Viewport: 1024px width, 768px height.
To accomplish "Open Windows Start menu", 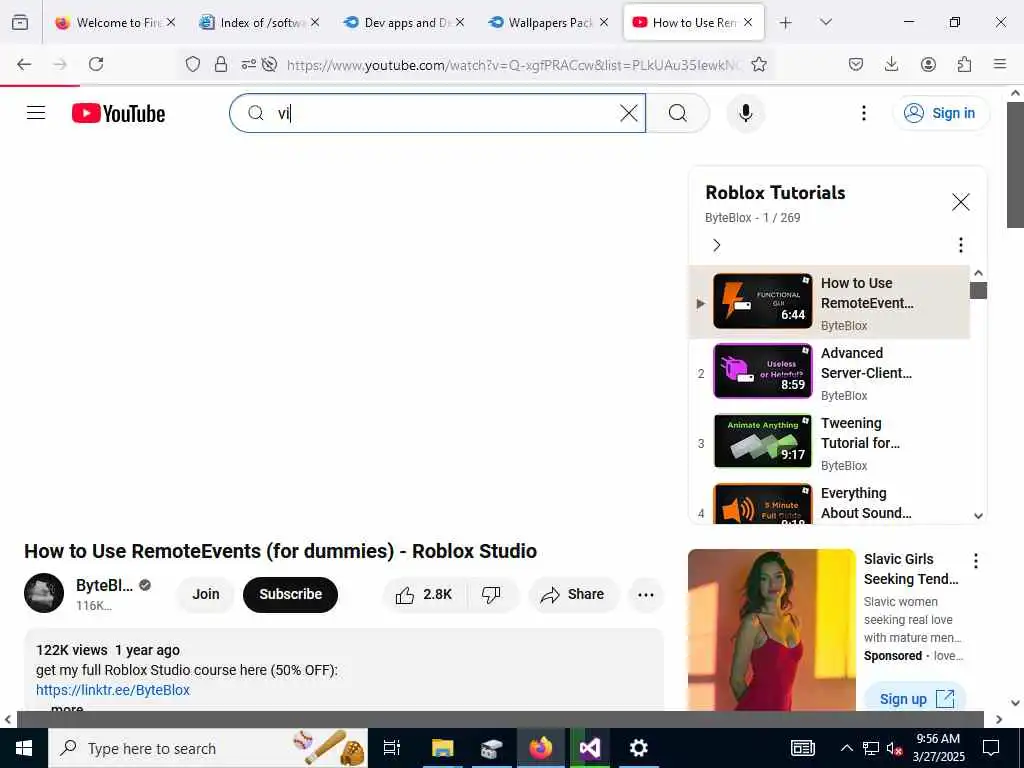I will tap(24, 748).
